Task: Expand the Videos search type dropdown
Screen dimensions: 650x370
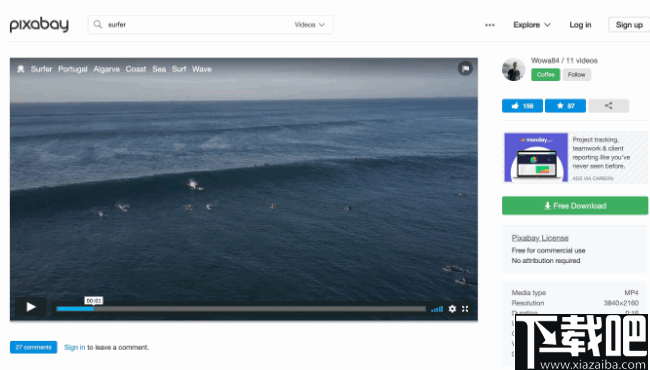Action: tap(309, 25)
